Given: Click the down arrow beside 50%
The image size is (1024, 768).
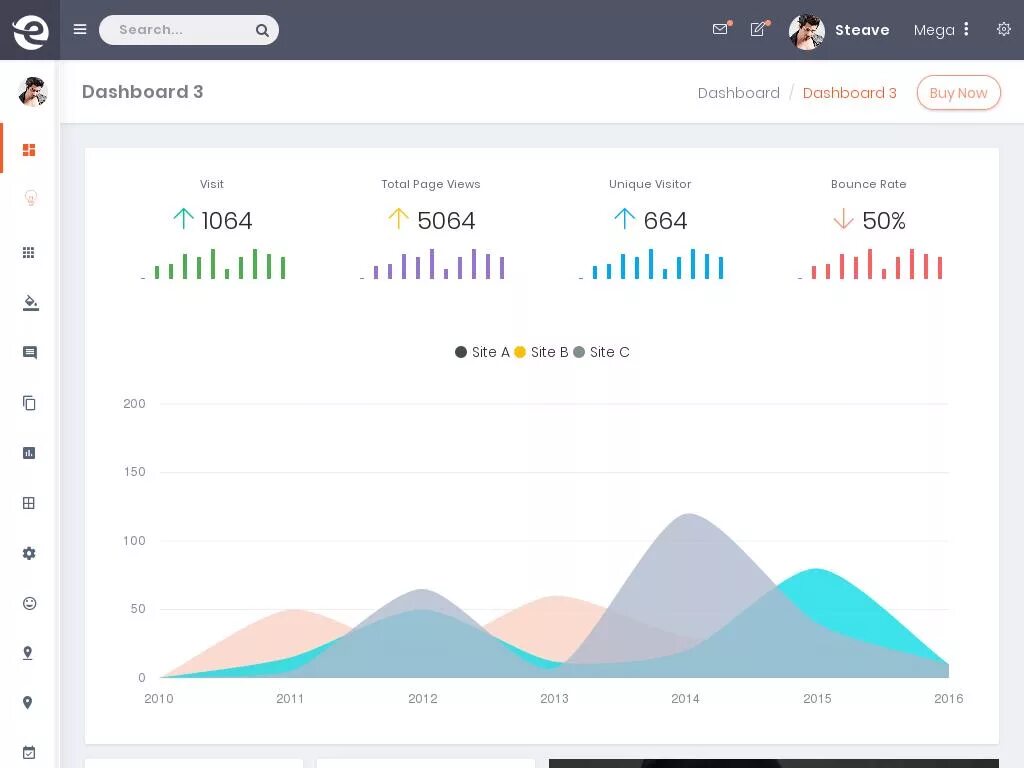Looking at the screenshot, I should point(843,219).
